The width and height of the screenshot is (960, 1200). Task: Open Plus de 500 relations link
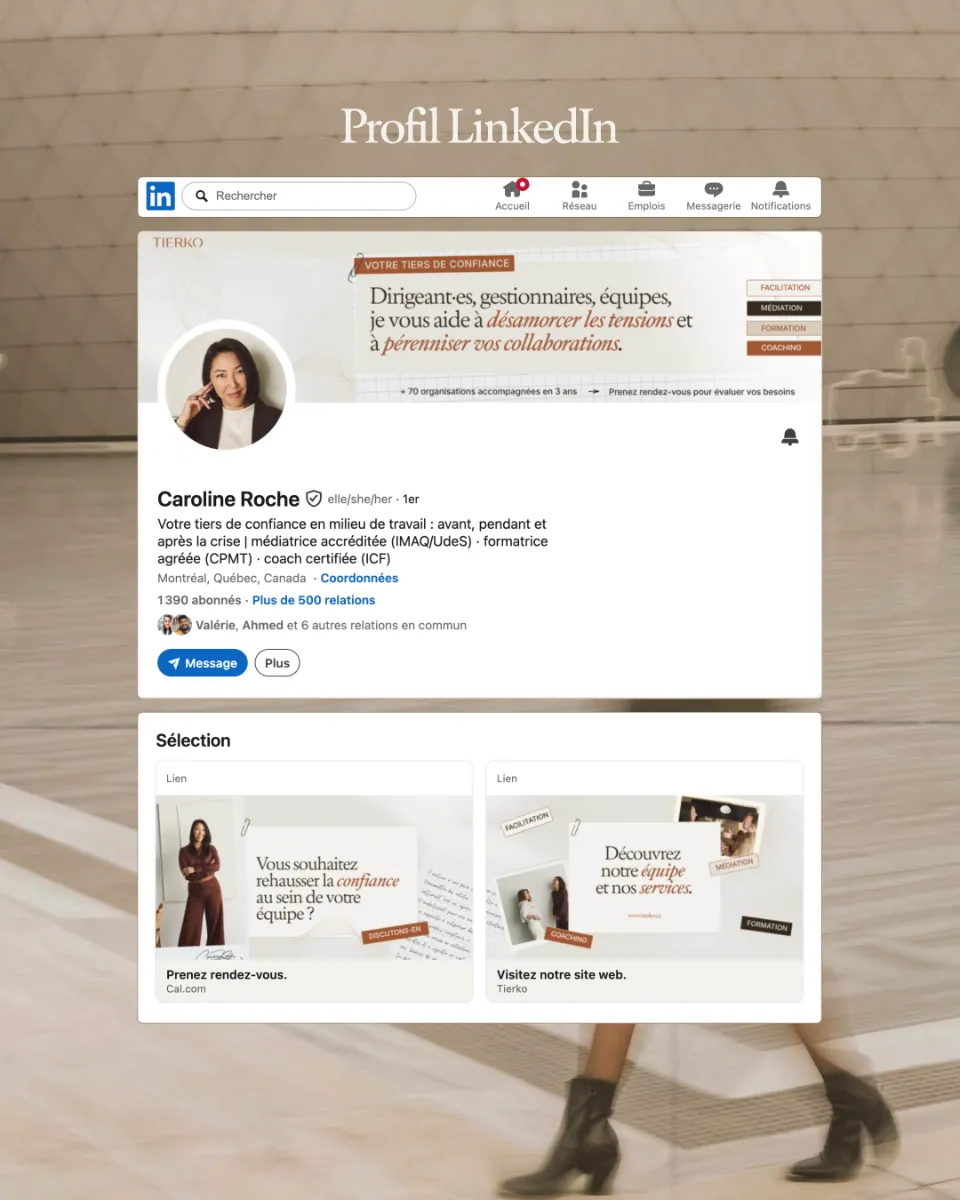(314, 600)
